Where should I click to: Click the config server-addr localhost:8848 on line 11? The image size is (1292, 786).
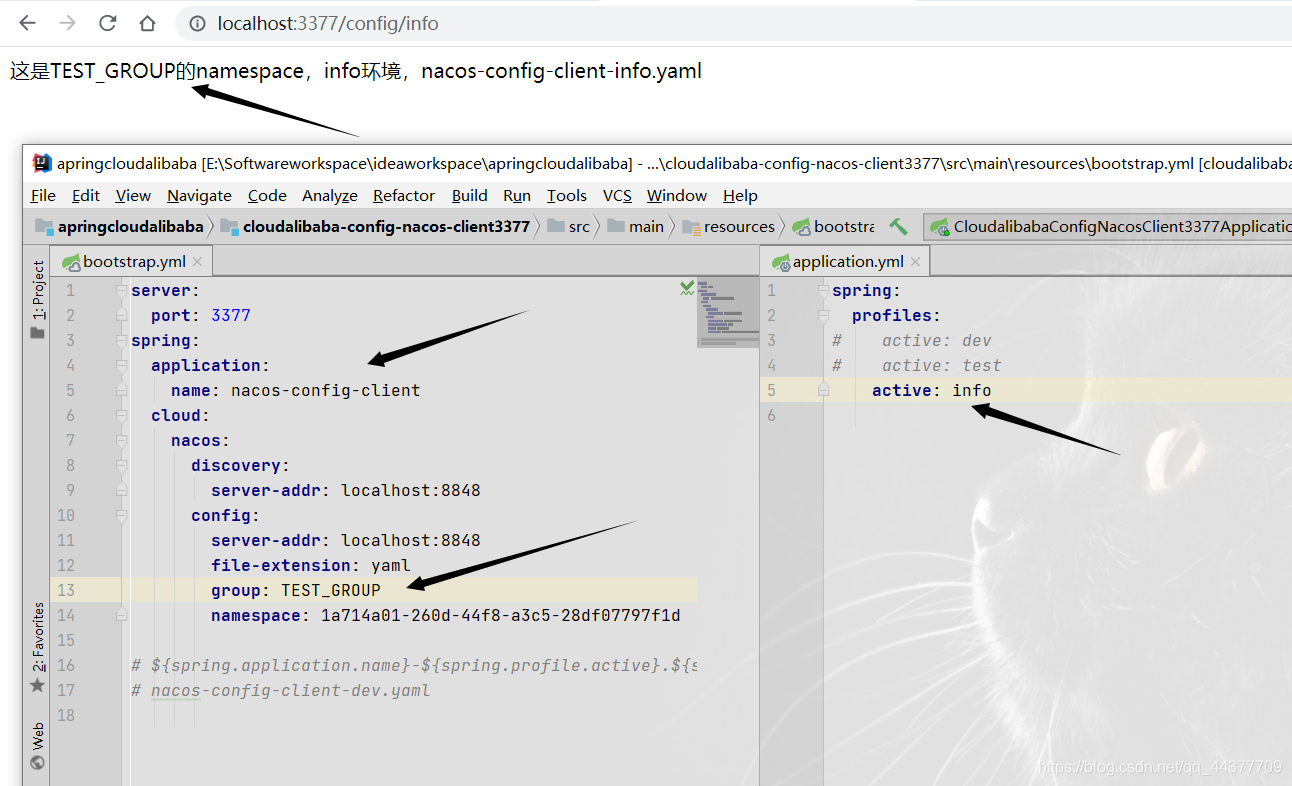coord(411,540)
